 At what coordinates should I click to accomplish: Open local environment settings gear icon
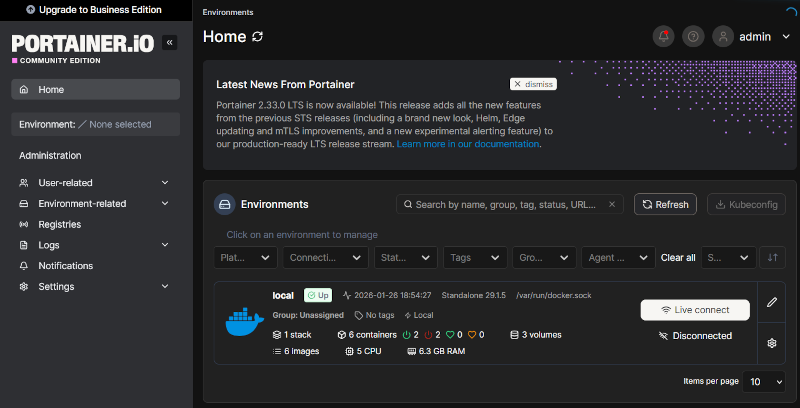pos(771,343)
